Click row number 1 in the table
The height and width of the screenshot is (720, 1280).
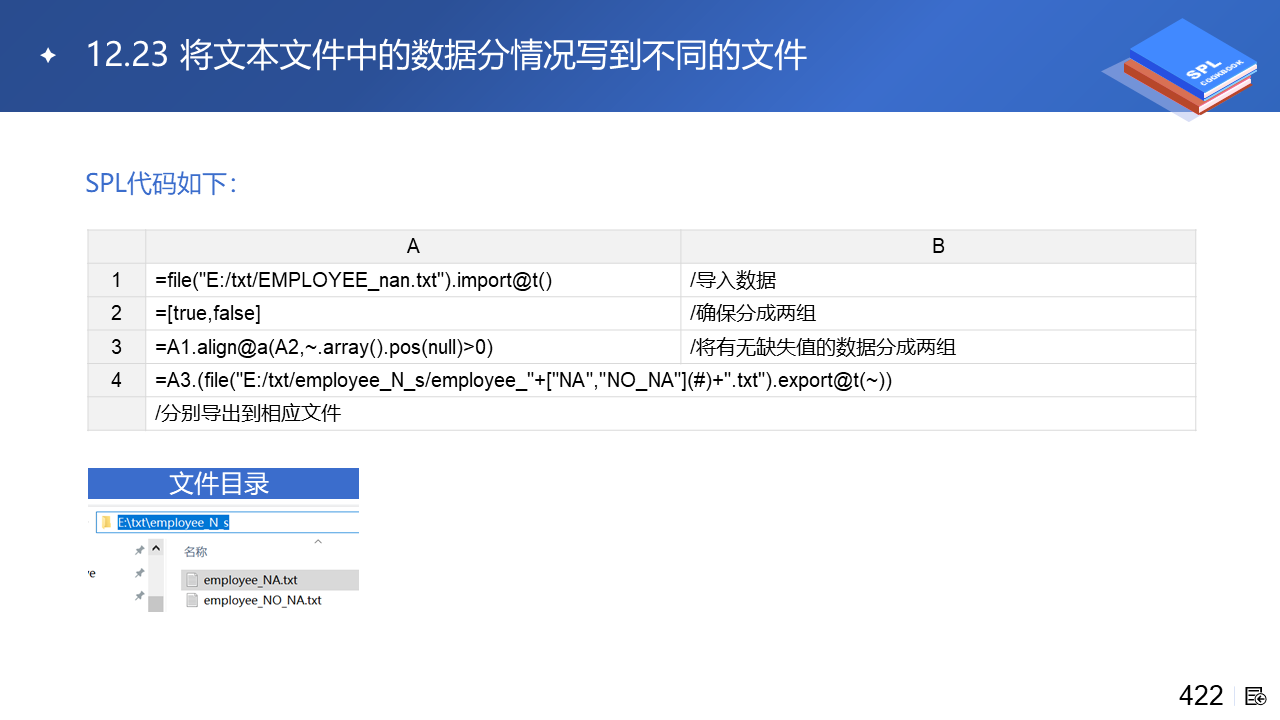(117, 281)
